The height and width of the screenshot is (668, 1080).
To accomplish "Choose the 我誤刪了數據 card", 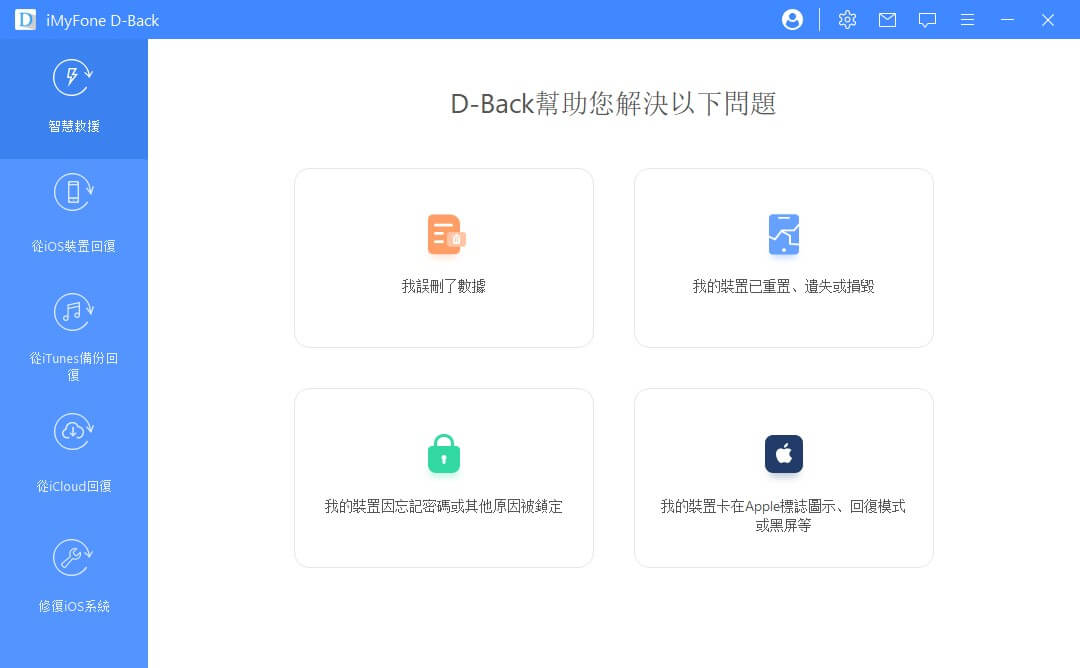I will coord(444,258).
